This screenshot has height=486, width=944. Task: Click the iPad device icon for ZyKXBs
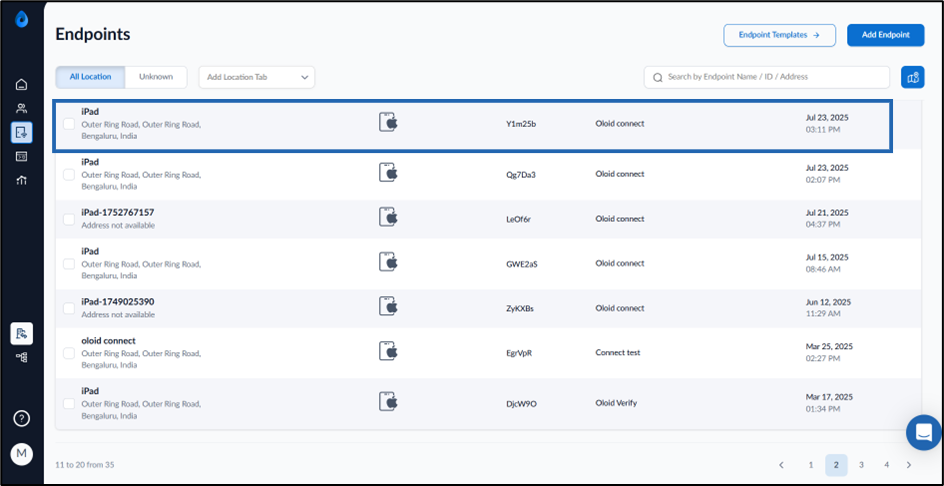coord(388,306)
